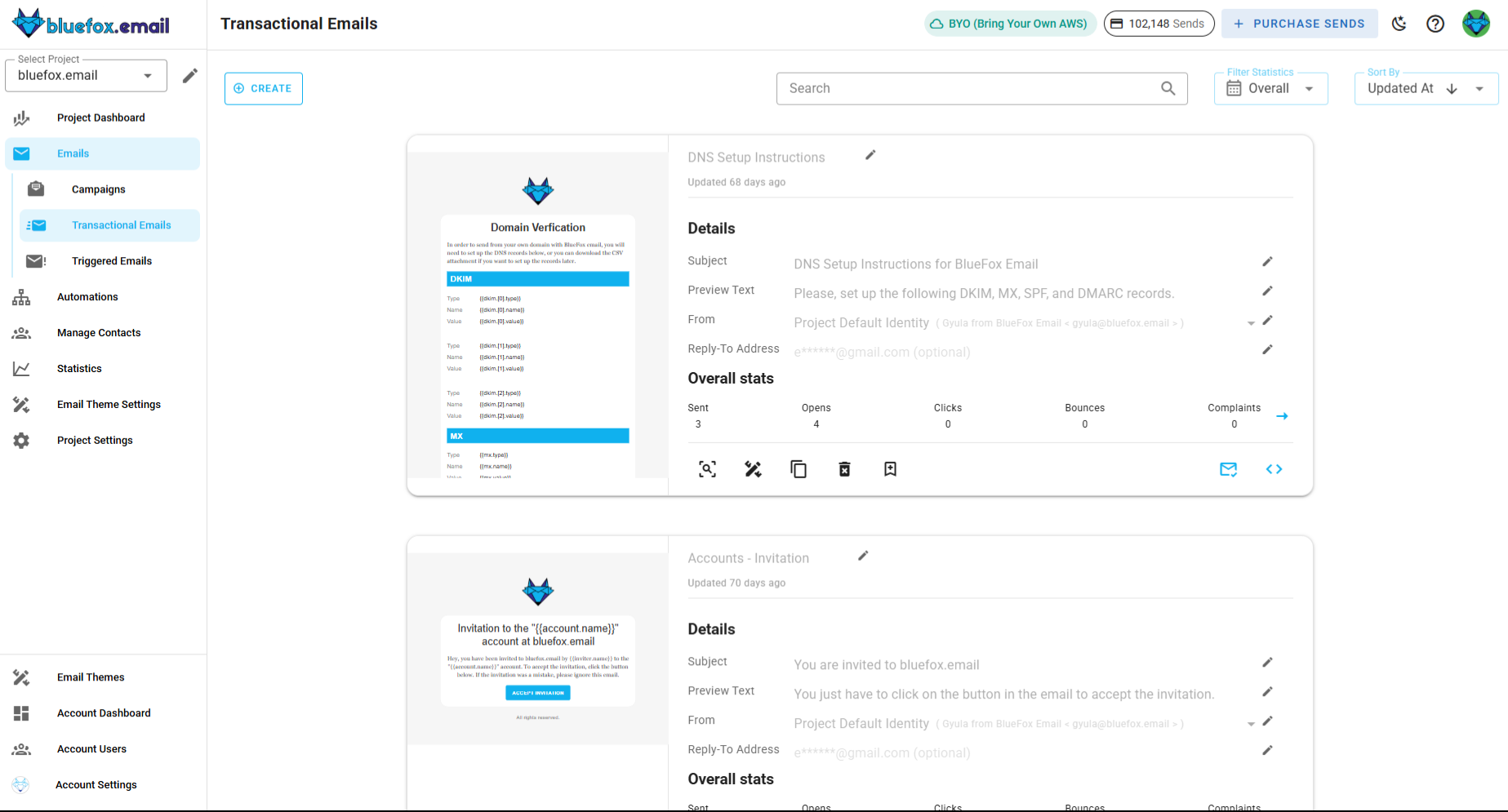Screen dimensions: 1508x812
Task: Open the Sort By Updated At dropdown
Action: [x=1480, y=88]
